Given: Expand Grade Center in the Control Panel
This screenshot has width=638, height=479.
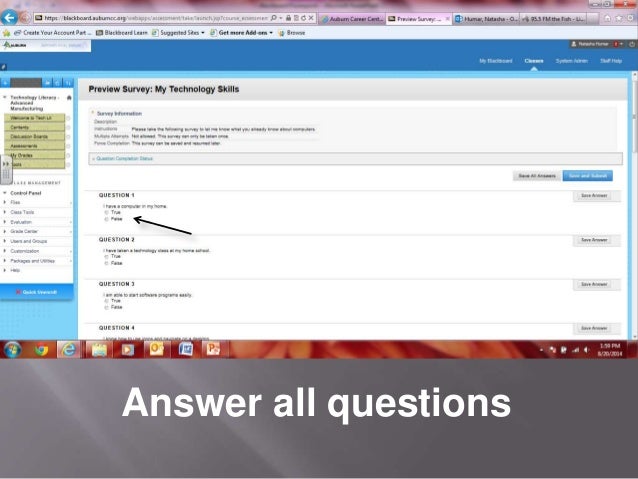Looking at the screenshot, I should click(x=5, y=231).
